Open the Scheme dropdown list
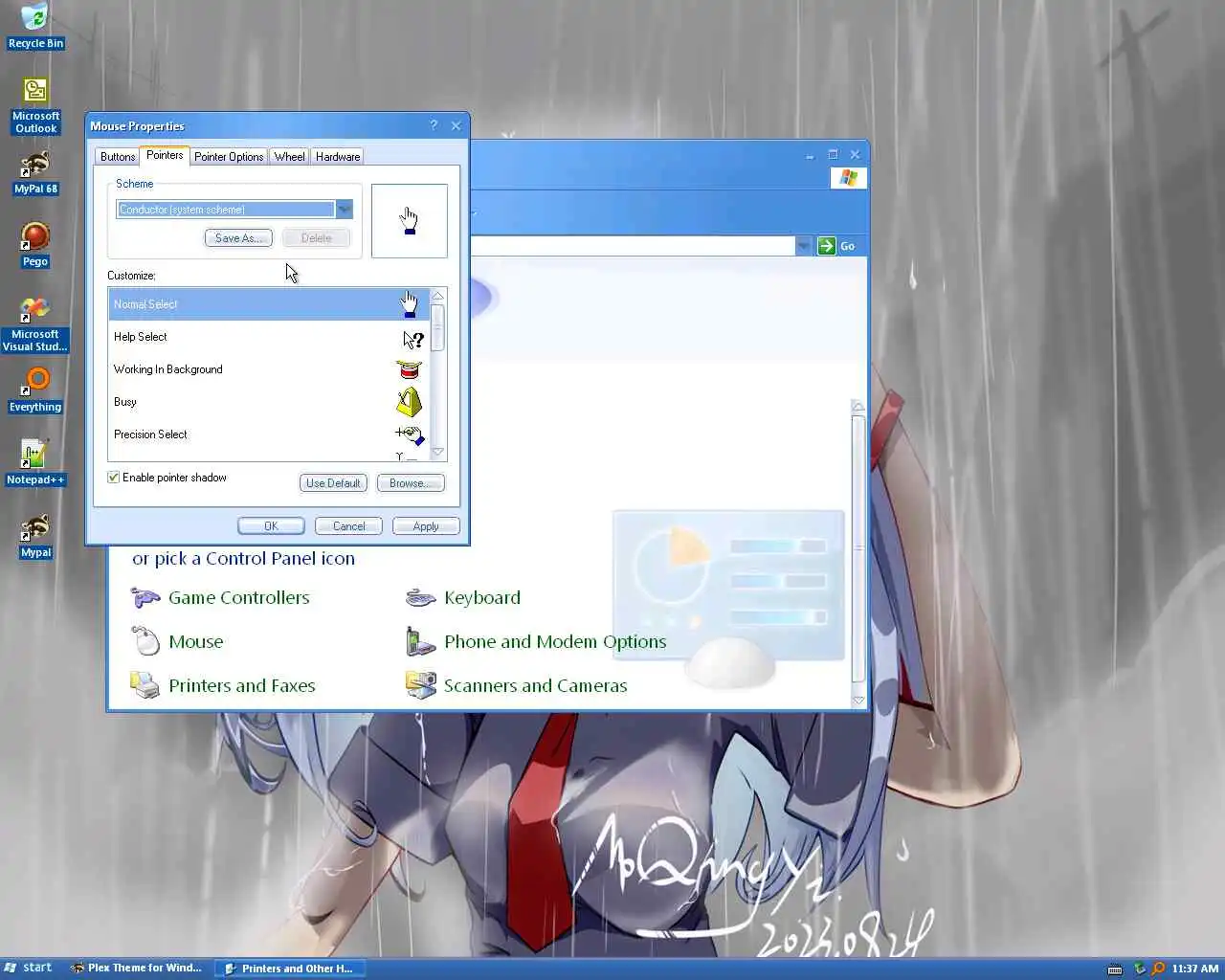This screenshot has height=980, width=1225. [x=345, y=210]
